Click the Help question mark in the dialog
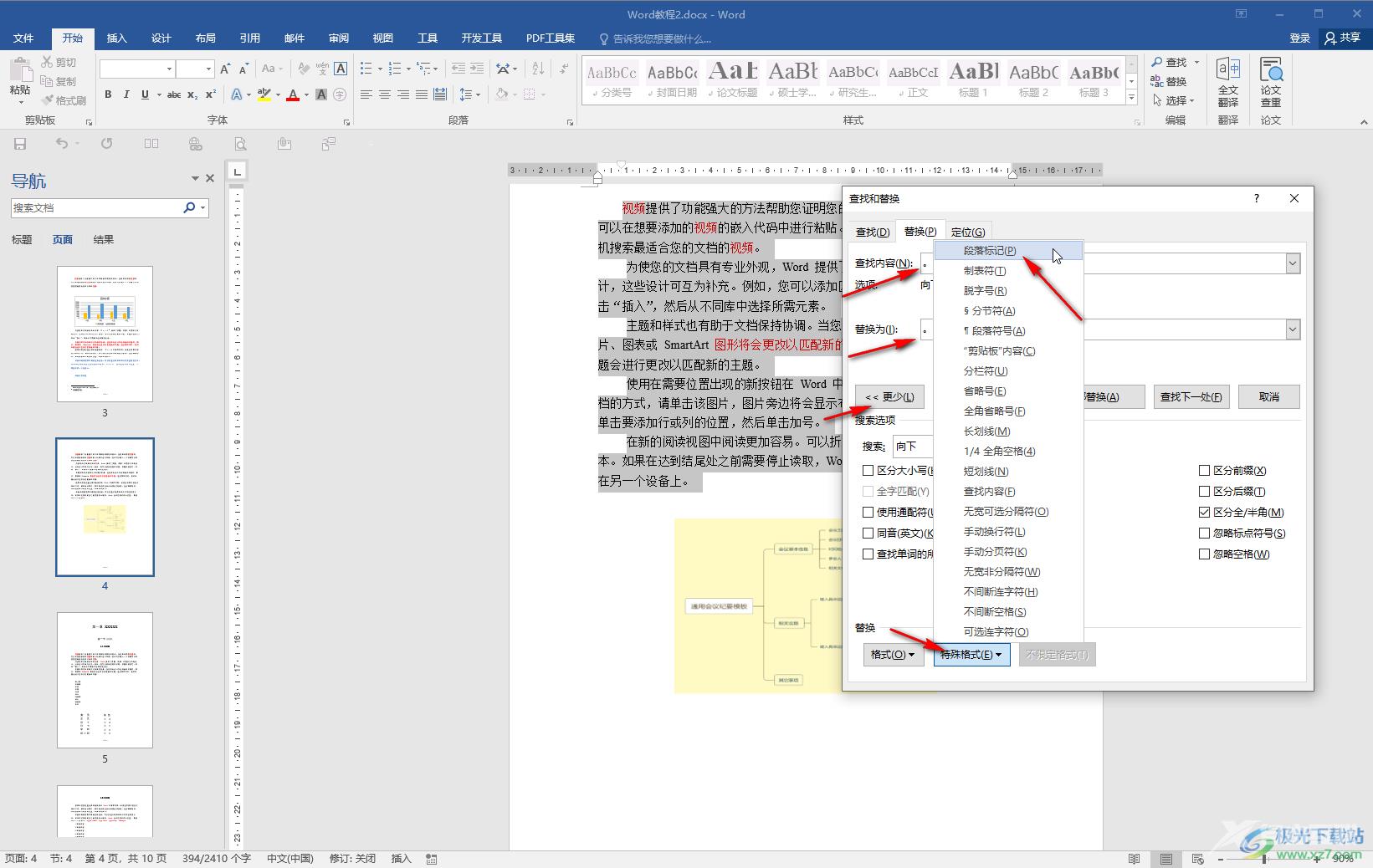Image resolution: width=1373 pixels, height=868 pixels. point(1256,198)
